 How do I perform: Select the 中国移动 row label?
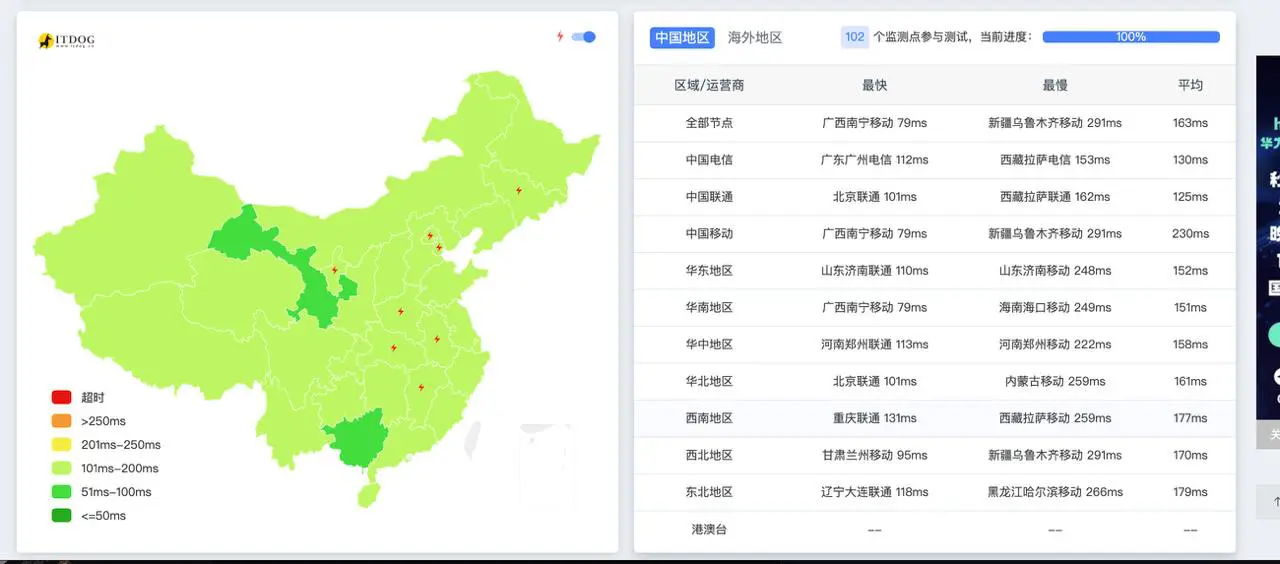709,233
